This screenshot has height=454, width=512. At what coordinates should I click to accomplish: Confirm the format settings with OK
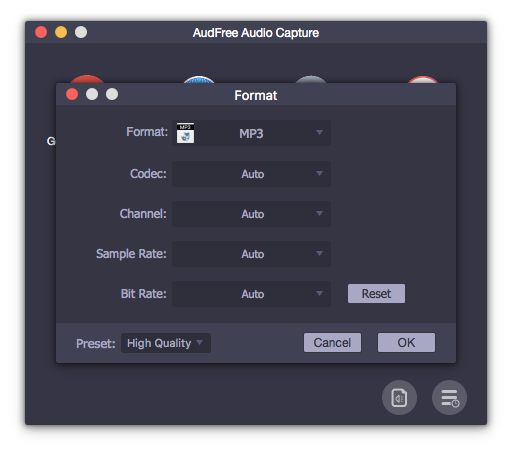pyautogui.click(x=406, y=342)
